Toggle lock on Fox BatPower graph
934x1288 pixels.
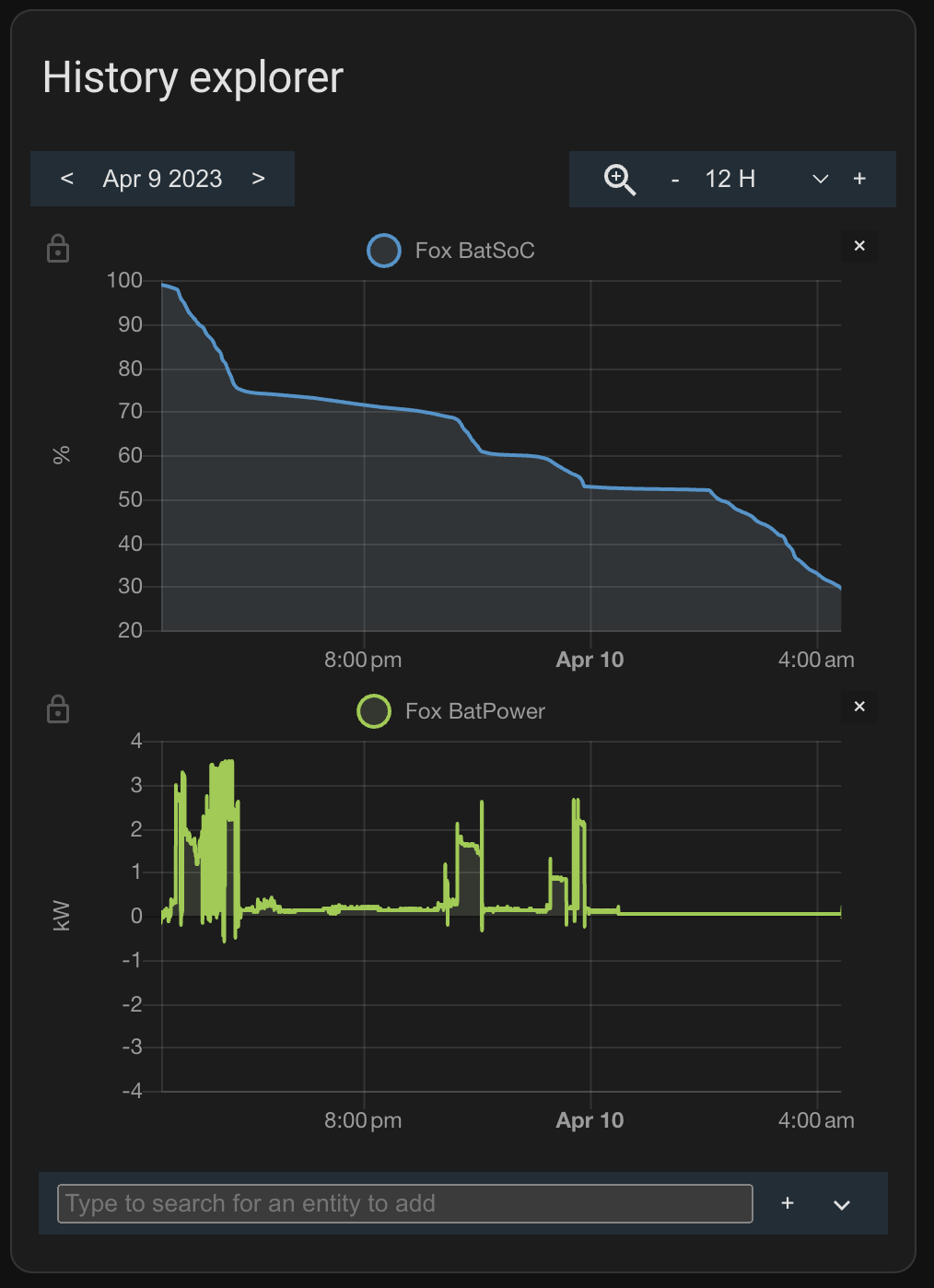58,709
